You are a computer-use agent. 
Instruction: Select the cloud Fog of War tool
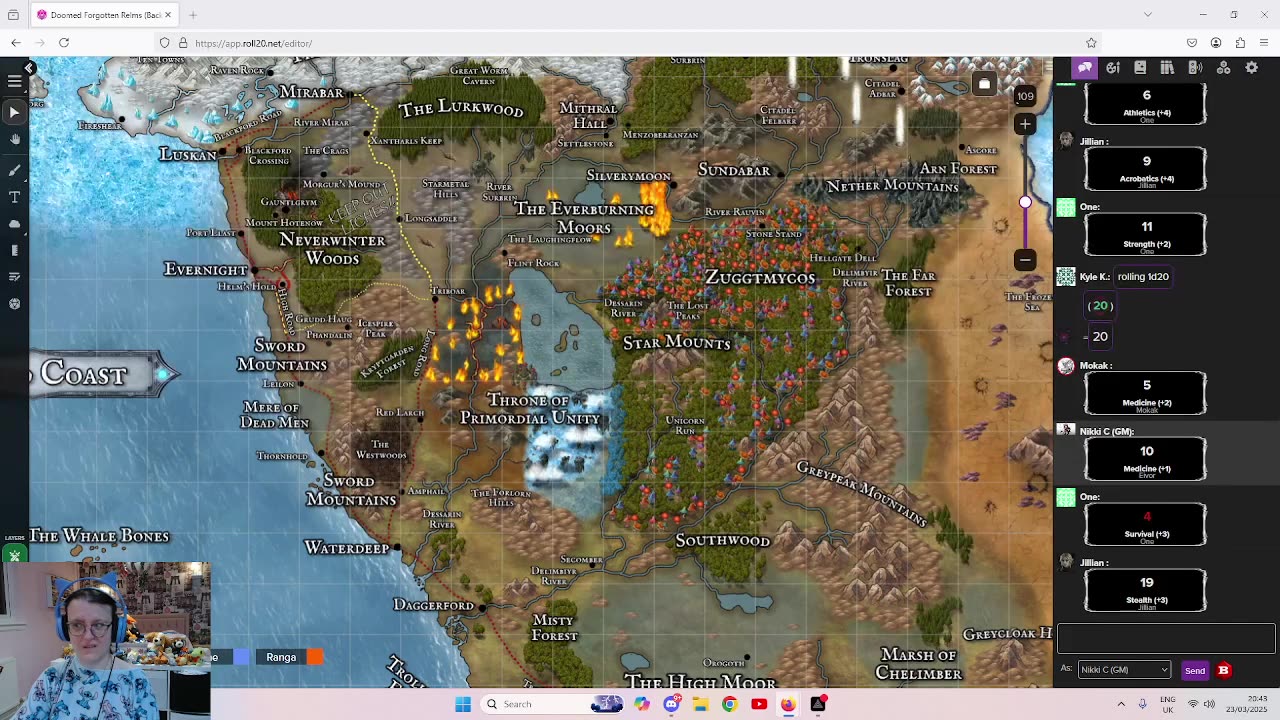coord(14,223)
